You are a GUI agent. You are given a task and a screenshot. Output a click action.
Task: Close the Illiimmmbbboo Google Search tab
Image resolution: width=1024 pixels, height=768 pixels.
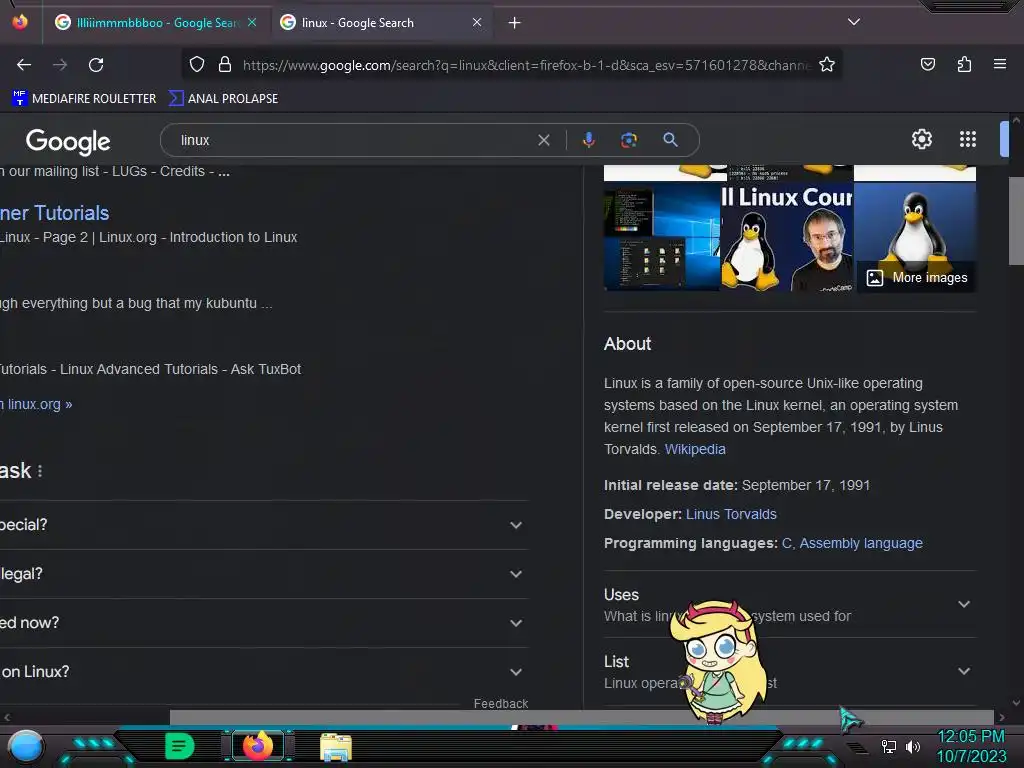(x=252, y=22)
